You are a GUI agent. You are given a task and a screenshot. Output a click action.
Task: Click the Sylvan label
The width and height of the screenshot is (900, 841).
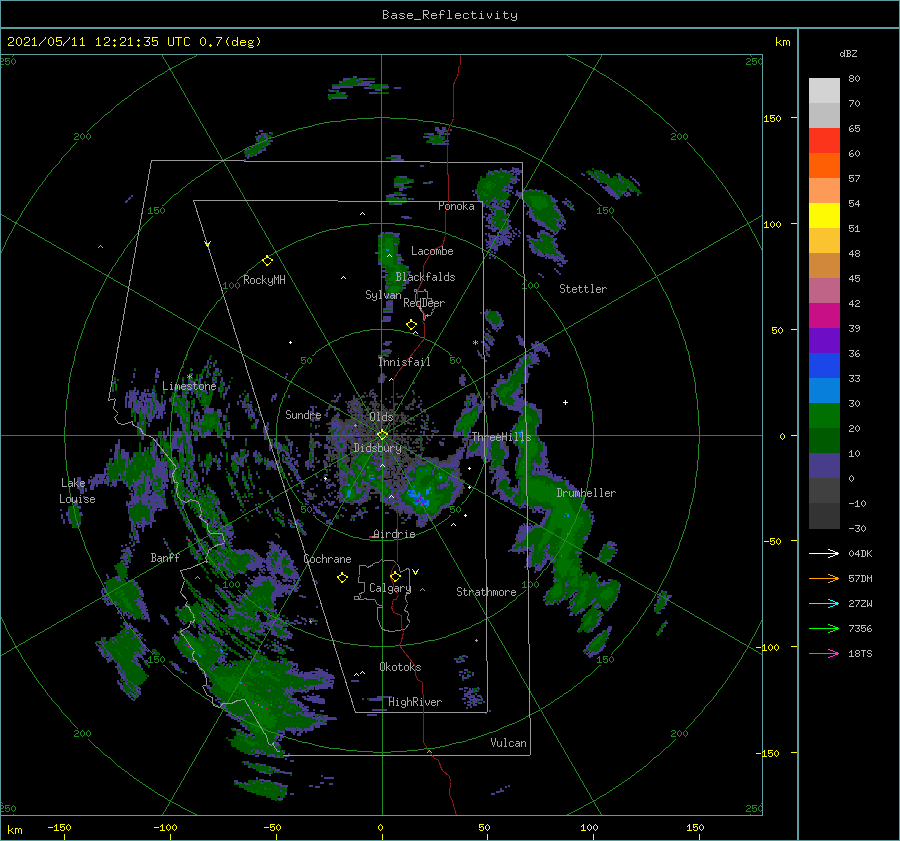(x=383, y=295)
